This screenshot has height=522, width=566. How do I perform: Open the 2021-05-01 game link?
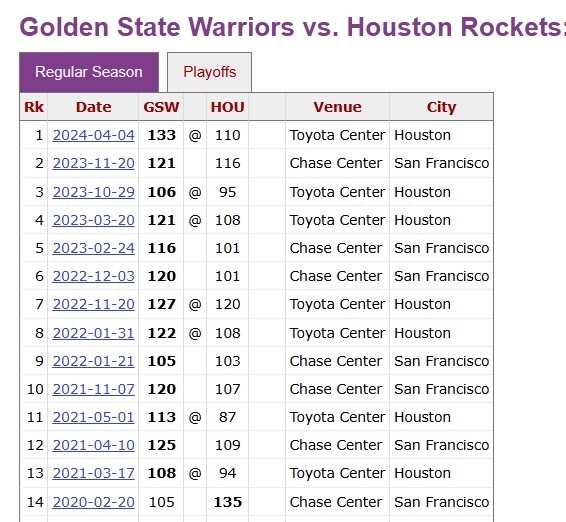93,417
